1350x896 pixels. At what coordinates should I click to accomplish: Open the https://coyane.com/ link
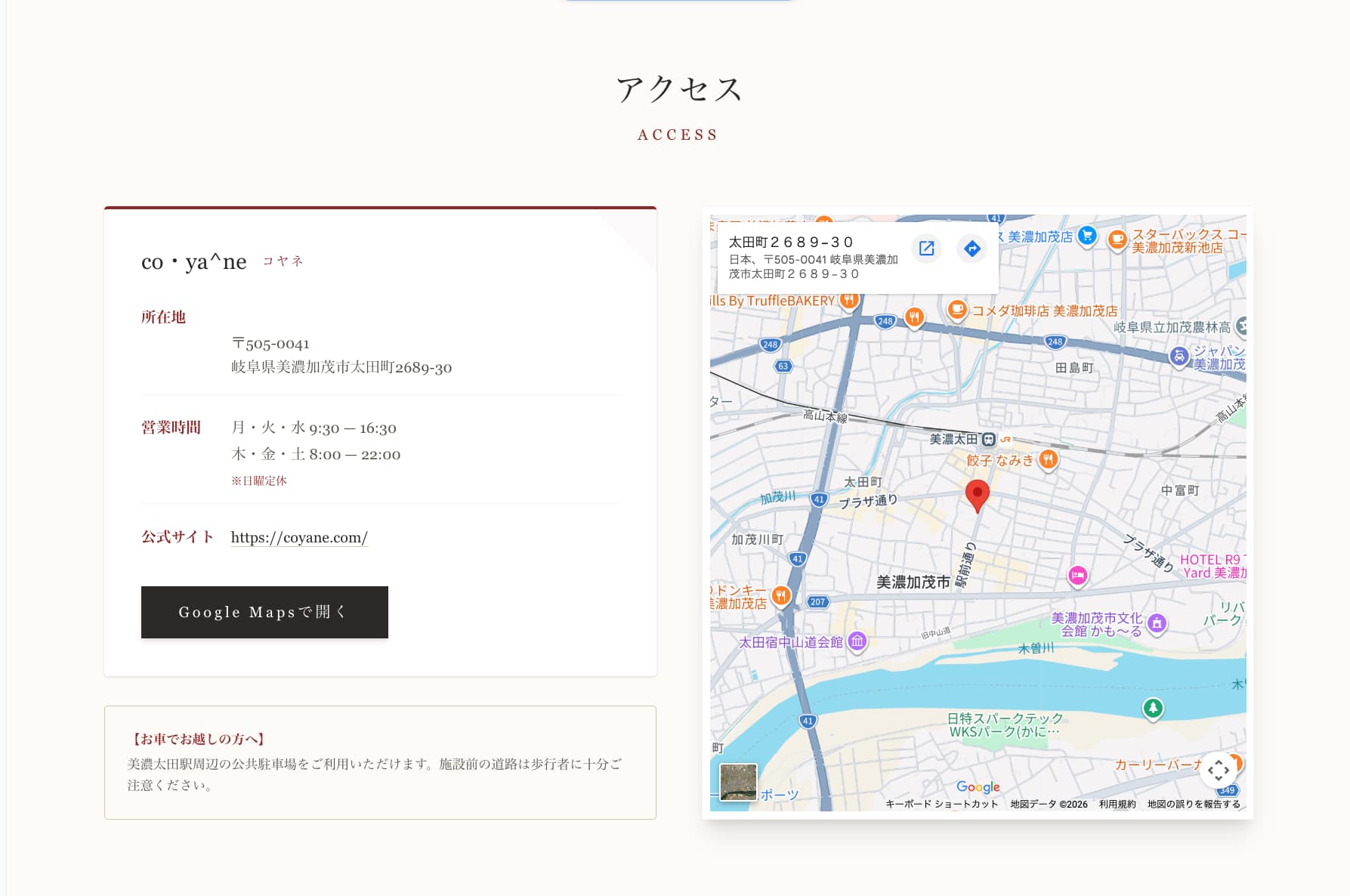(299, 537)
